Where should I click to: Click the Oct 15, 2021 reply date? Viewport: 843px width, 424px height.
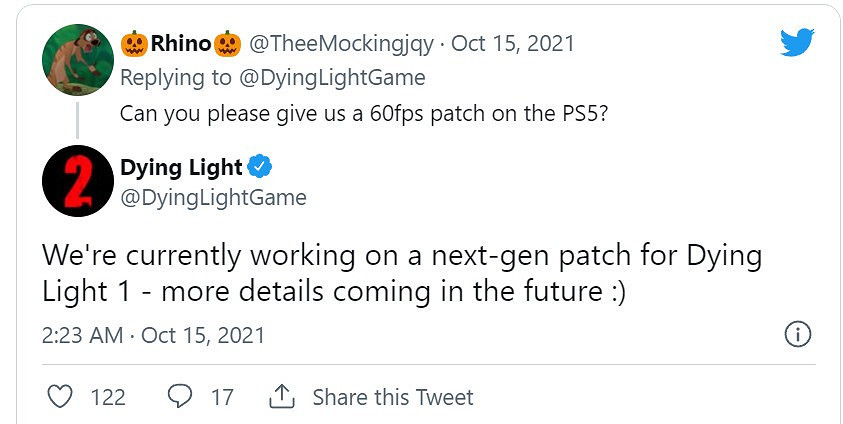pyautogui.click(x=513, y=44)
